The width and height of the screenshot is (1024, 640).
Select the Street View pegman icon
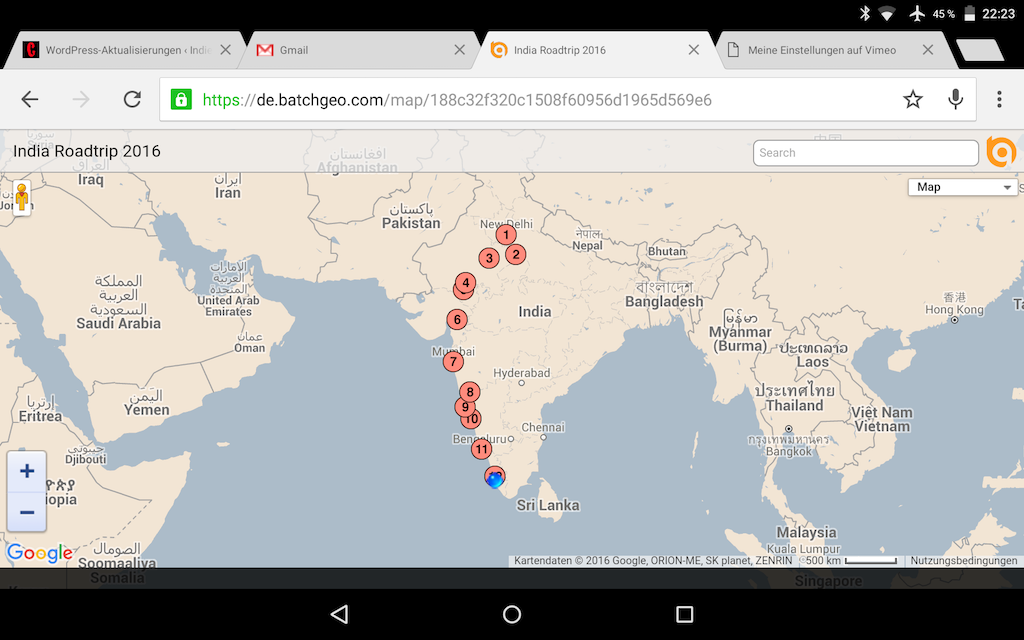tap(22, 197)
